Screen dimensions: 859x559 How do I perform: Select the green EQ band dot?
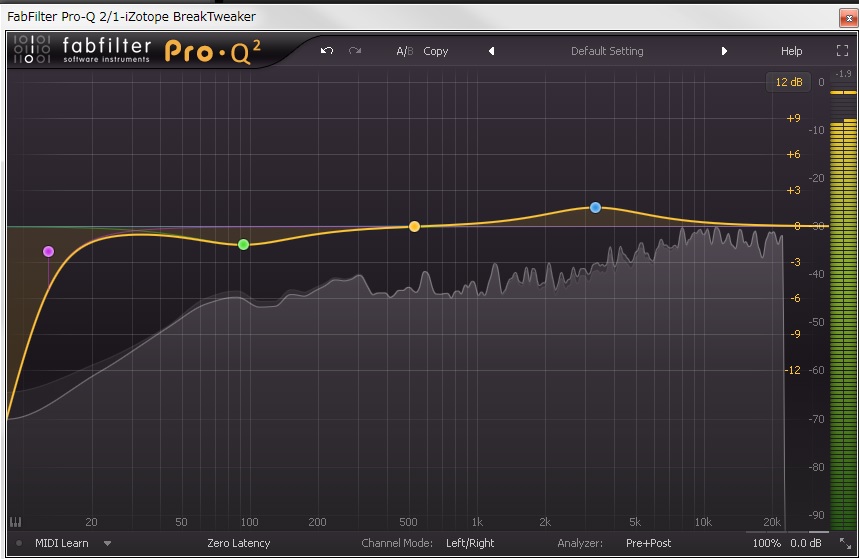pyautogui.click(x=244, y=244)
